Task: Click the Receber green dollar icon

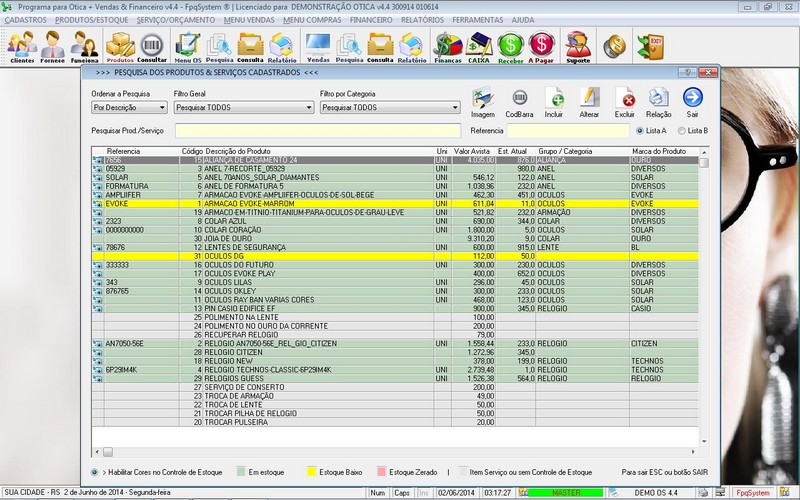Action: coord(510,46)
